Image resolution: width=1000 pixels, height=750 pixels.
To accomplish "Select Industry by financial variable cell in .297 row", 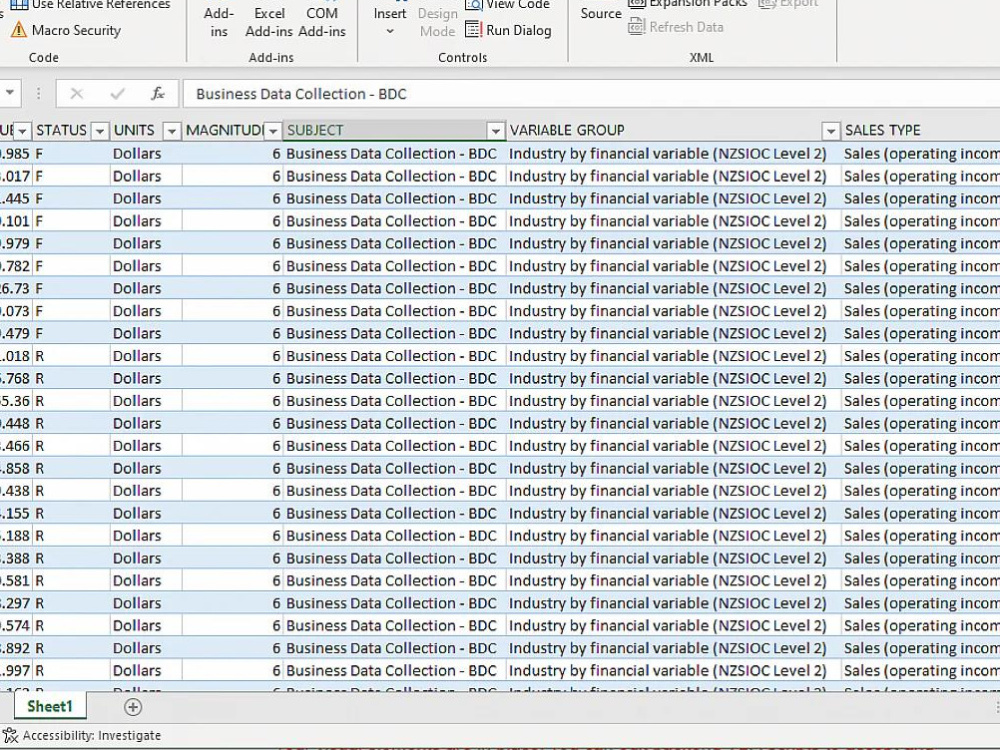I will (x=673, y=603).
